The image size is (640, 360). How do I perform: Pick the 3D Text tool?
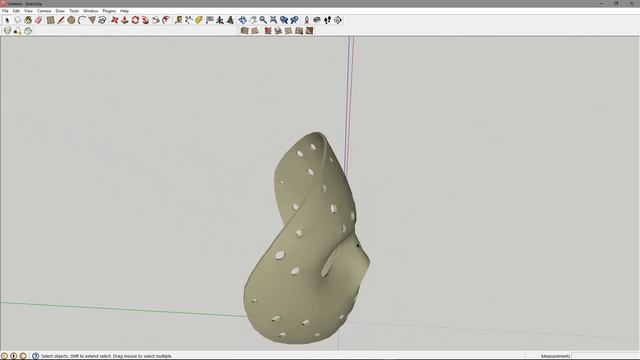tap(230, 20)
